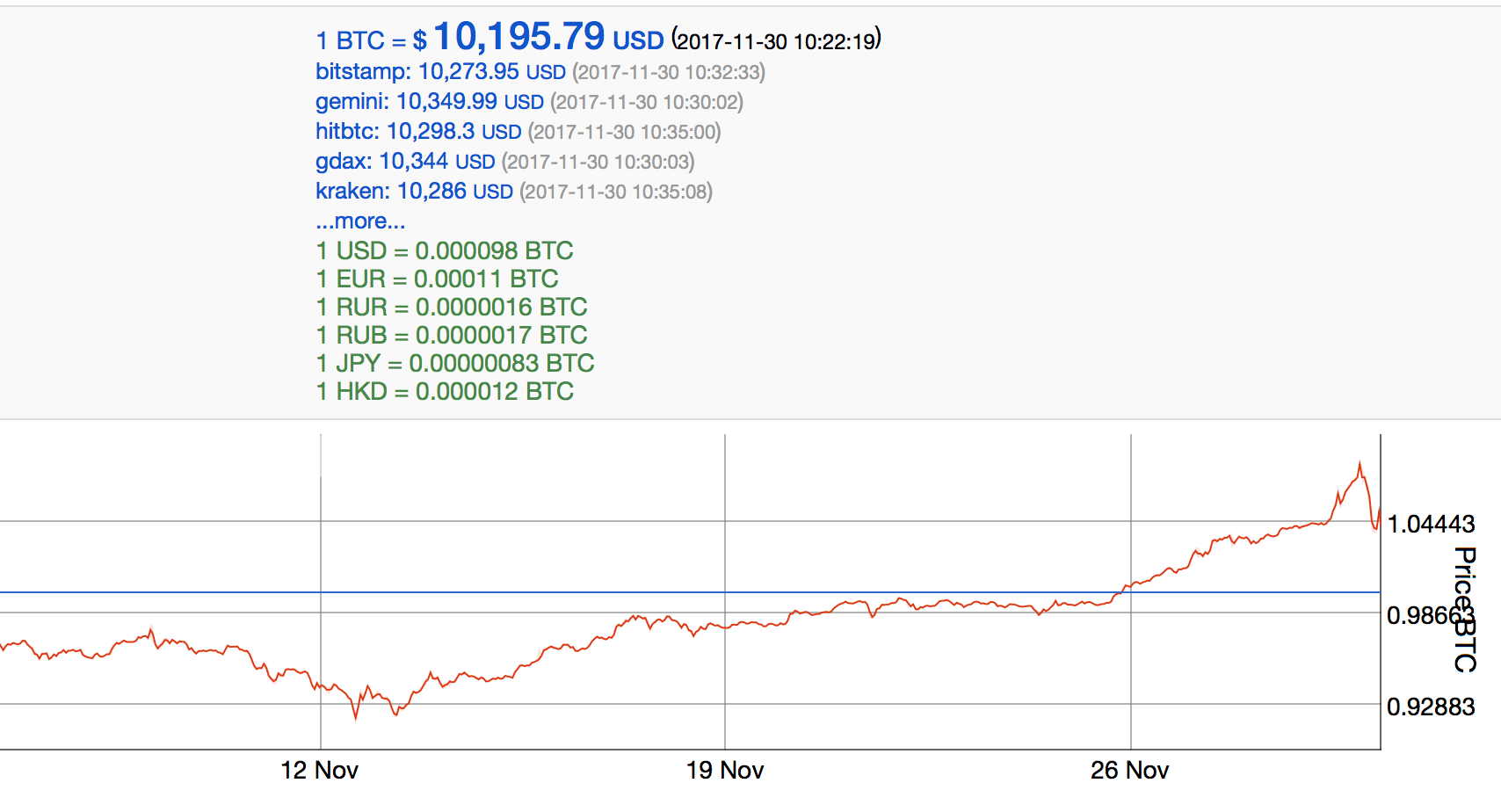Select the 1 JPY = 0.00000083 BTC line

[455, 364]
